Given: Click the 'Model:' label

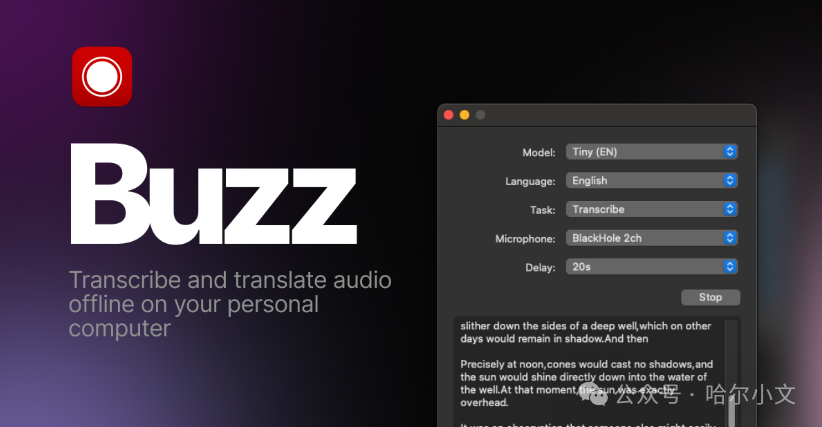Looking at the screenshot, I should 539,152.
